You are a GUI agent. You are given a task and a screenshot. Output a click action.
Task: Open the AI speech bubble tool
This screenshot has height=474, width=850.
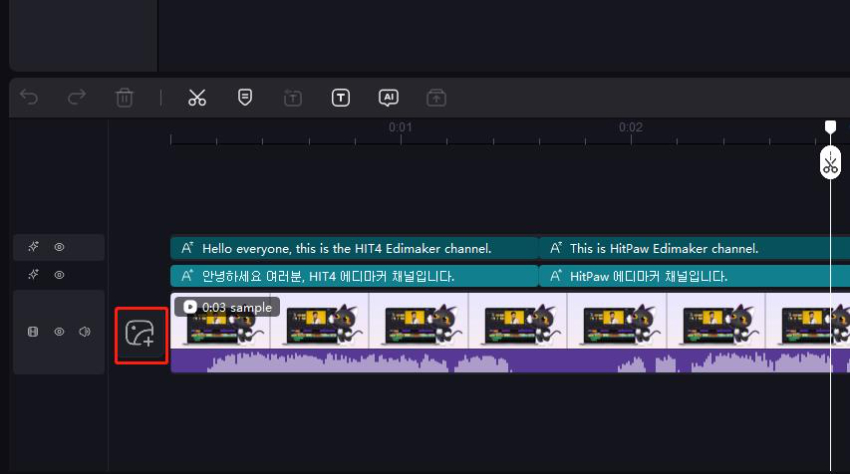388,97
